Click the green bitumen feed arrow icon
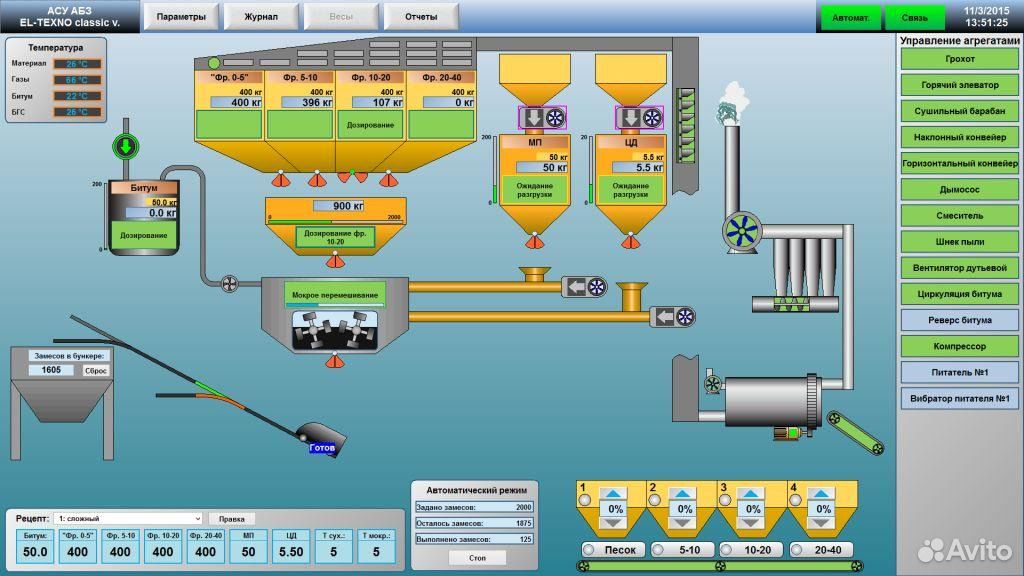The height and width of the screenshot is (576, 1024). [125, 148]
